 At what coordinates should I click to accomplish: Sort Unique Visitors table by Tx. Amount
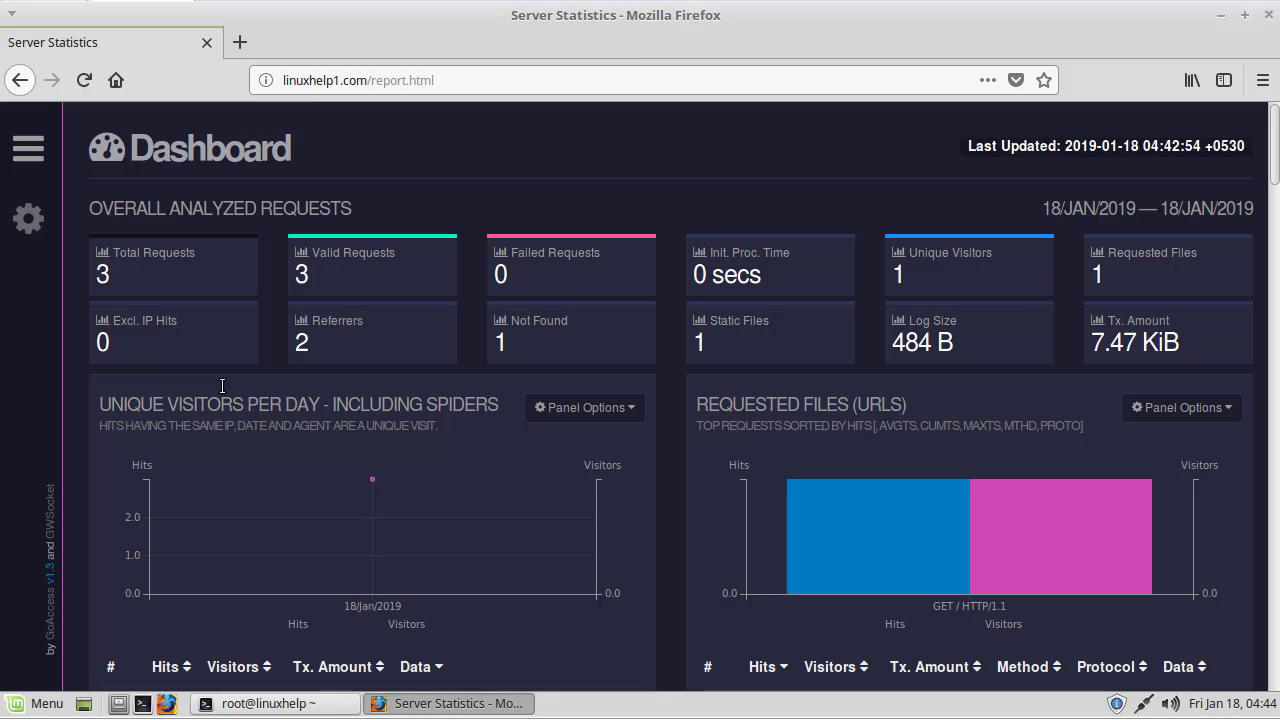339,666
